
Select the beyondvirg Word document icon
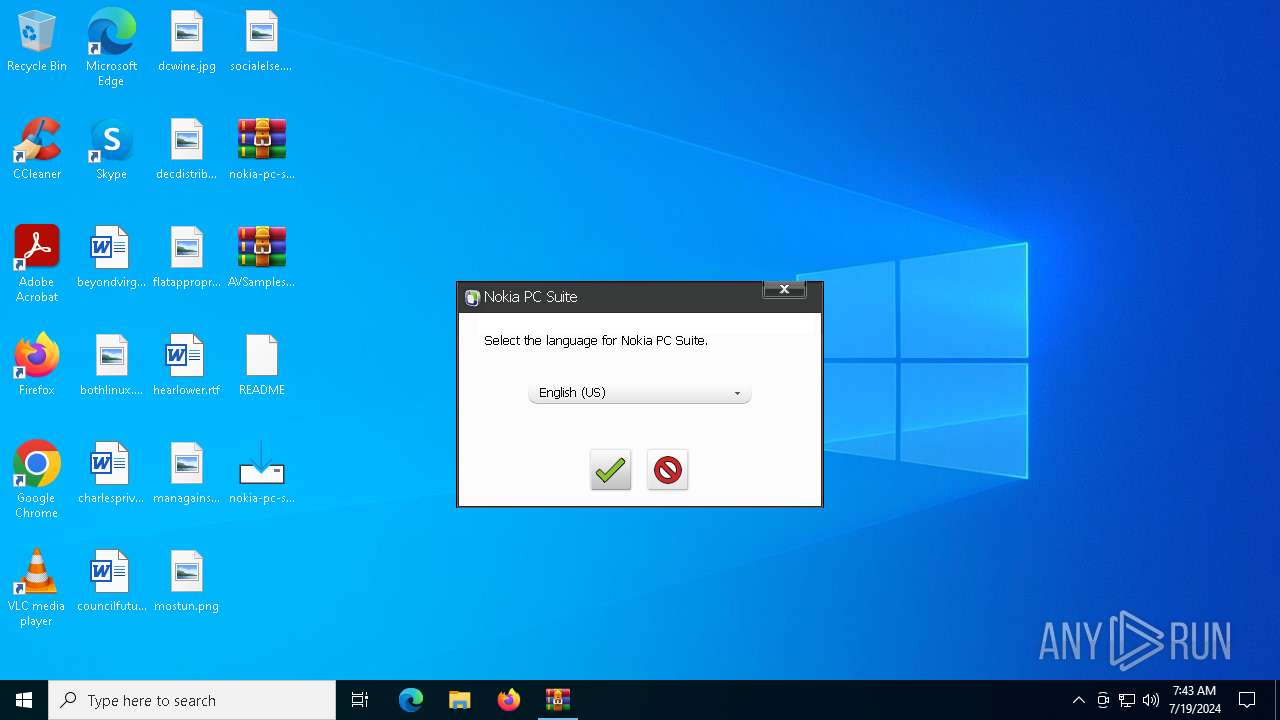(111, 258)
